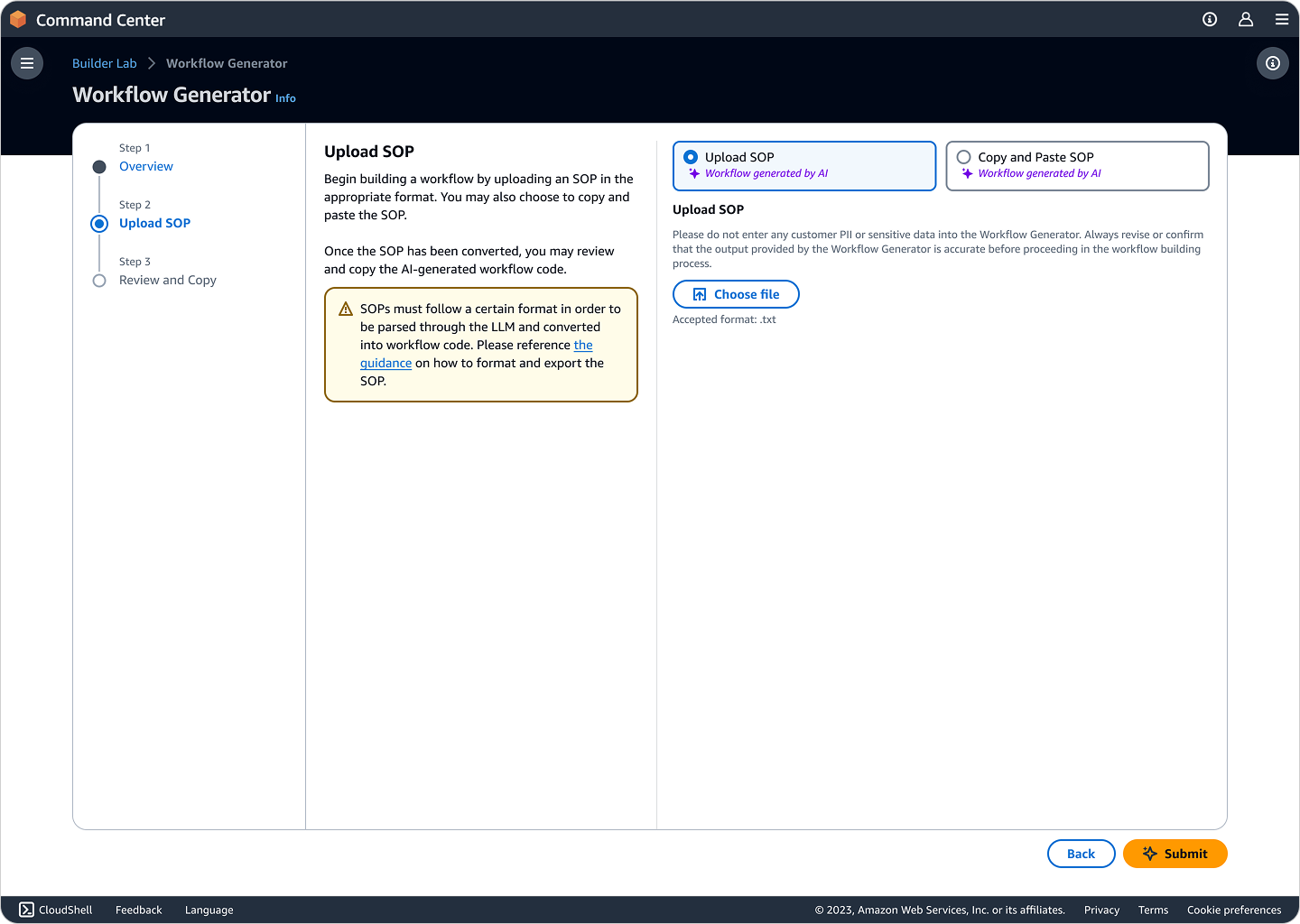Screen dimensions: 1300x924
Task: Click the Command Center logo icon
Action: [18, 20]
